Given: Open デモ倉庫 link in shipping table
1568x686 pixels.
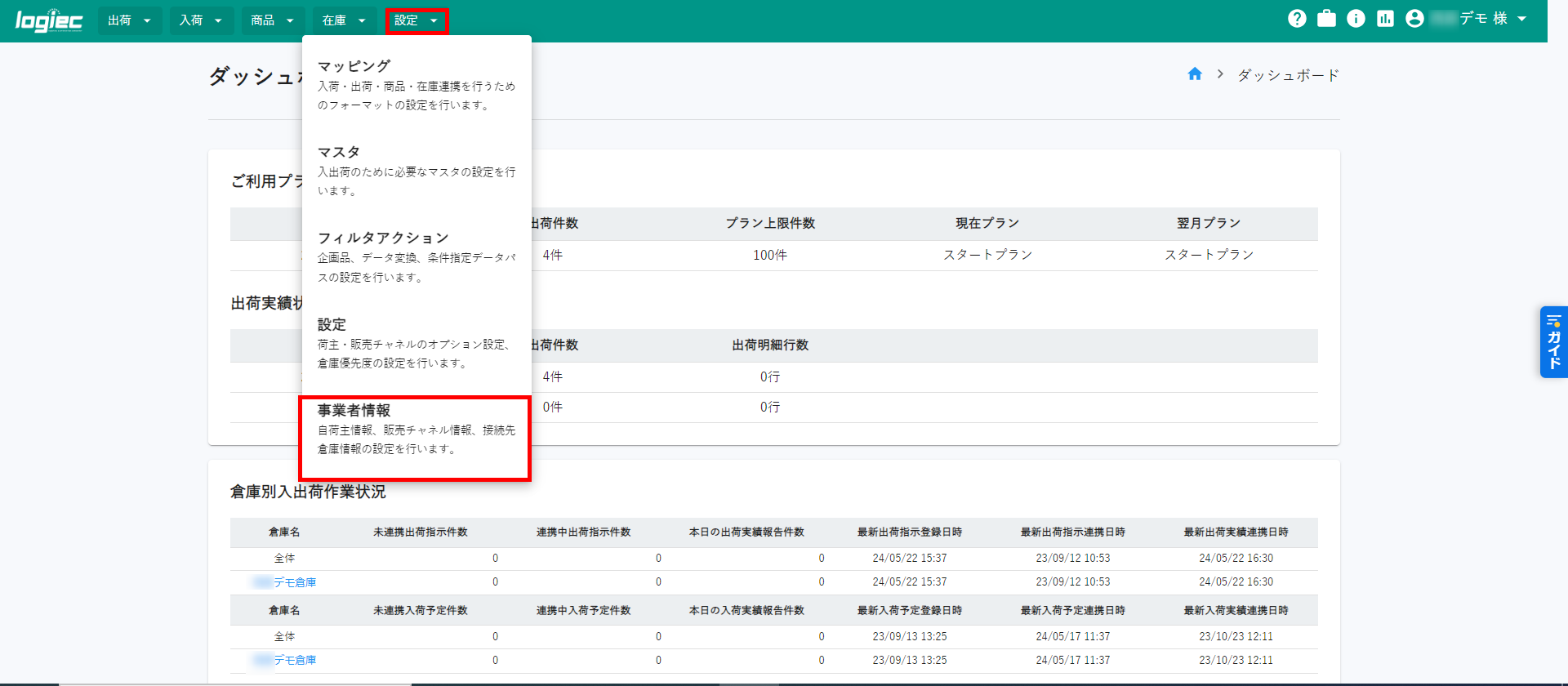Looking at the screenshot, I should 294,582.
